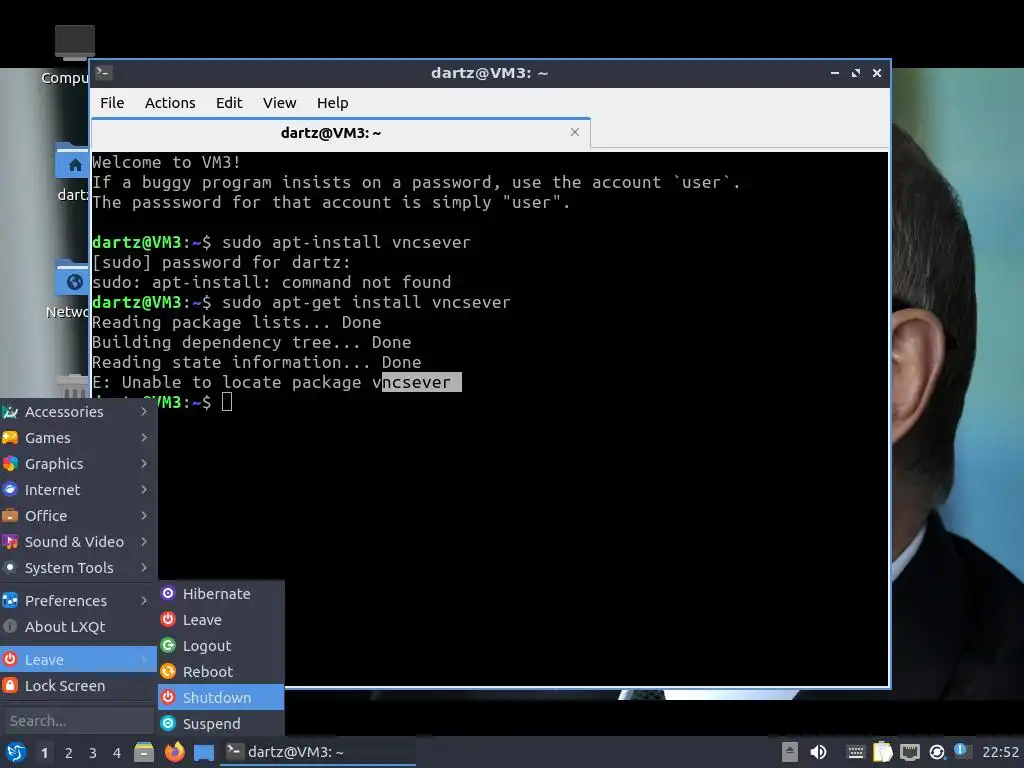
Task: Open the Computer desktop icon
Action: click(74, 43)
